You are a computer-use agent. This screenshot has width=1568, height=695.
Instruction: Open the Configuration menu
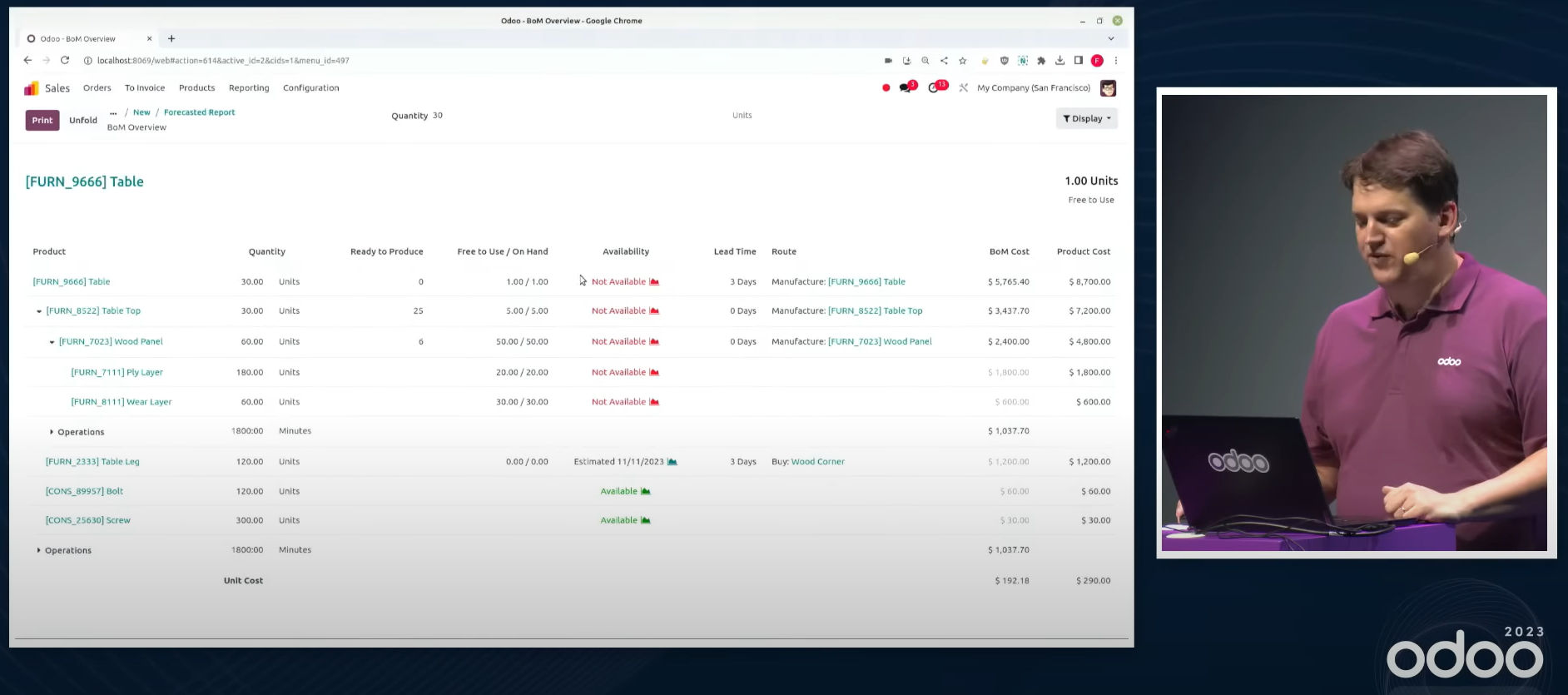pyautogui.click(x=311, y=88)
